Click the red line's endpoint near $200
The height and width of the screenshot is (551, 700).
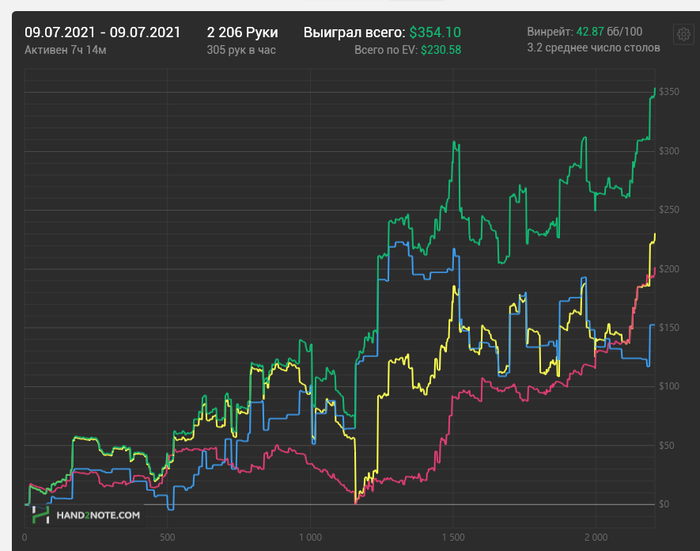point(654,269)
